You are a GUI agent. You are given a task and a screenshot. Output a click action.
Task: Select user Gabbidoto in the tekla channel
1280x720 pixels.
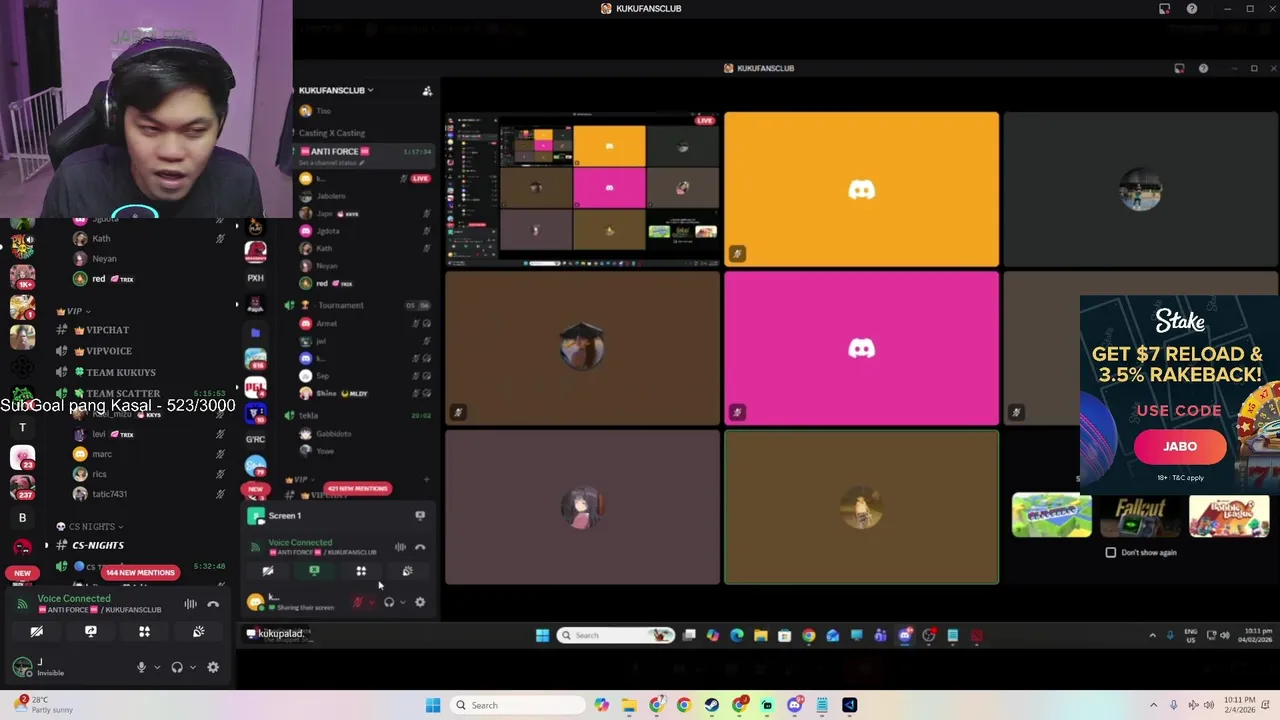[x=334, y=434]
